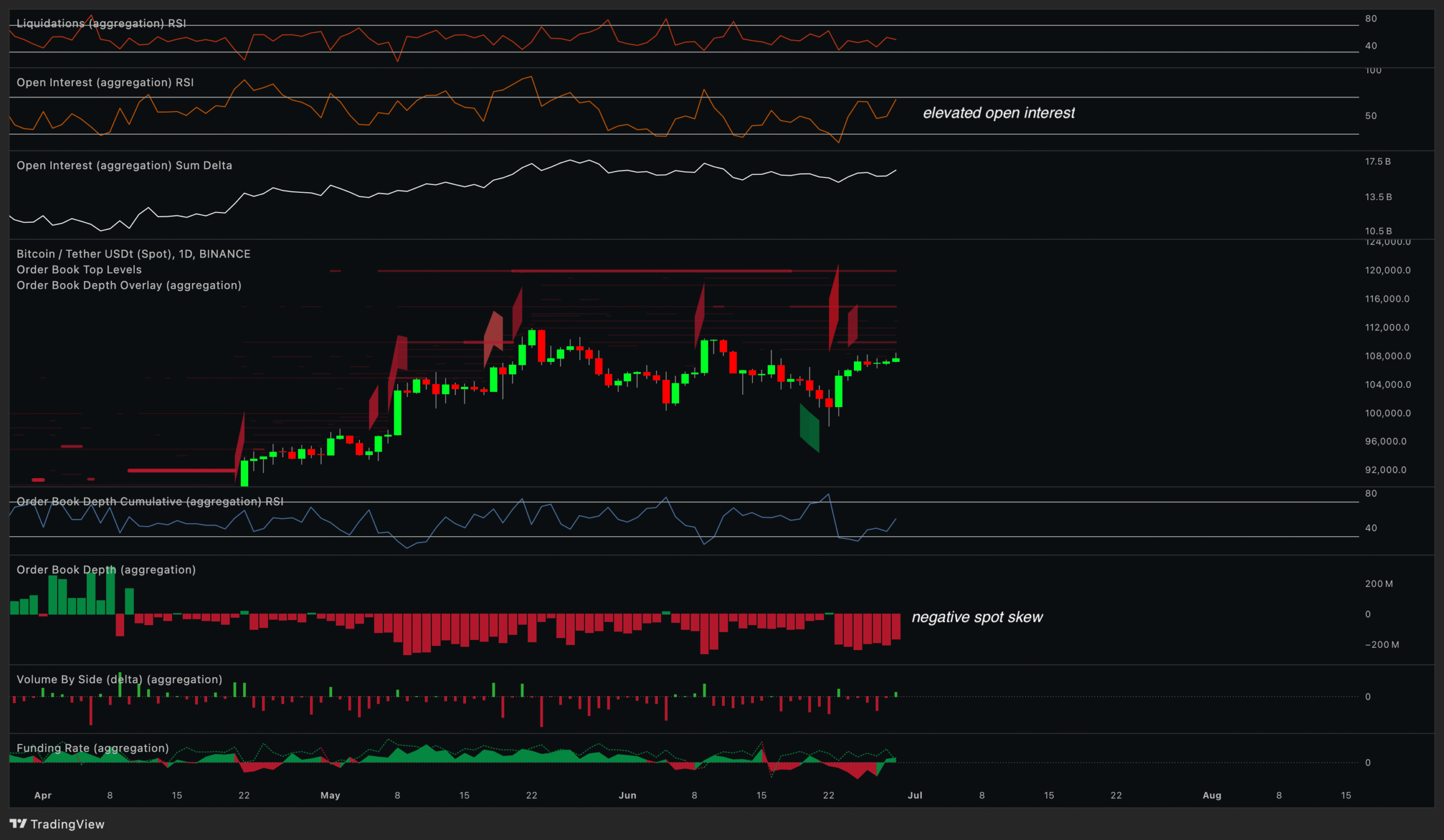Select the Order Book Top Levels indicator label
Screen dimensions: 1444x840
click(x=79, y=269)
